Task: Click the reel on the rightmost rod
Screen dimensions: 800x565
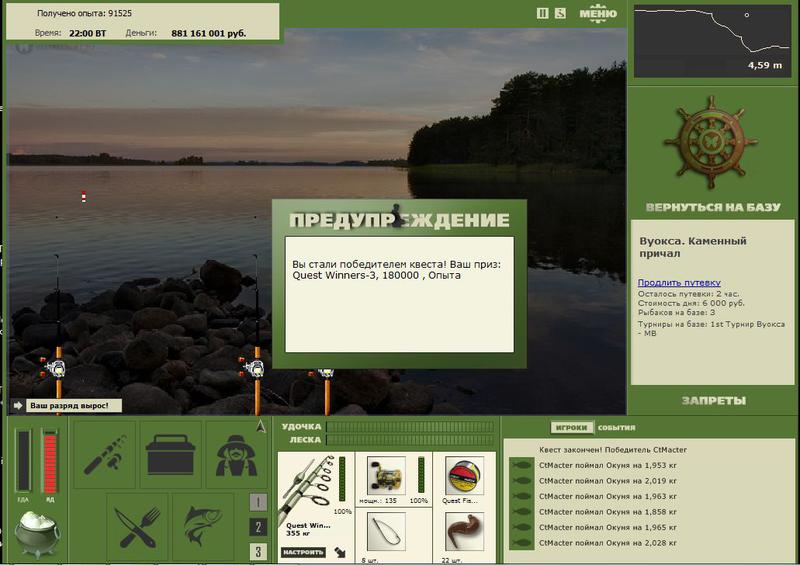Action: click(x=326, y=374)
